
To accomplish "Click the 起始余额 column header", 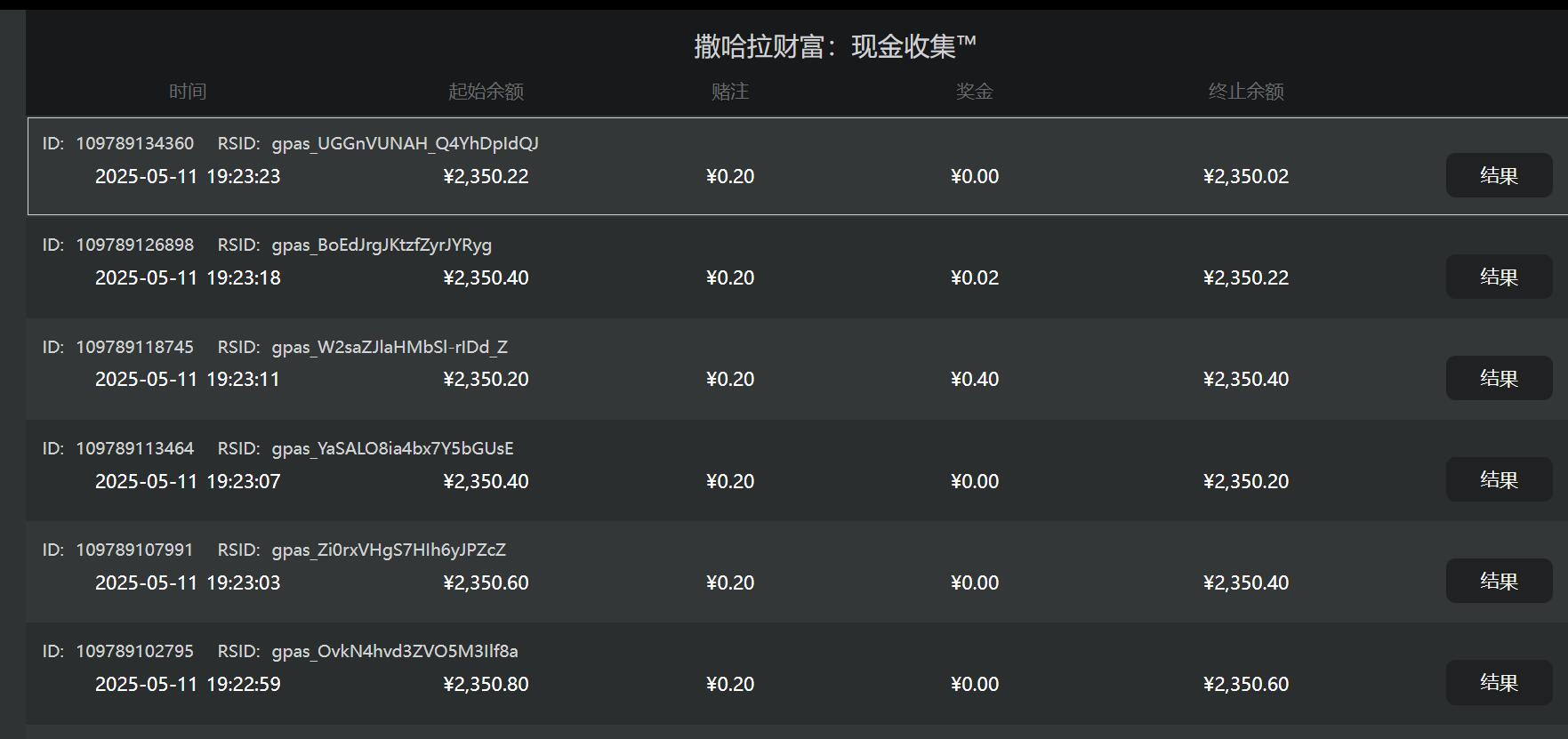I will (486, 90).
